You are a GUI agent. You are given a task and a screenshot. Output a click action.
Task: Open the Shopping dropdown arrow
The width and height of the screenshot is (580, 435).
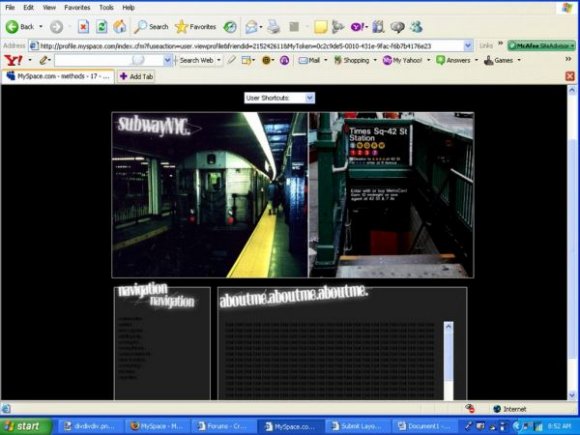coord(375,60)
